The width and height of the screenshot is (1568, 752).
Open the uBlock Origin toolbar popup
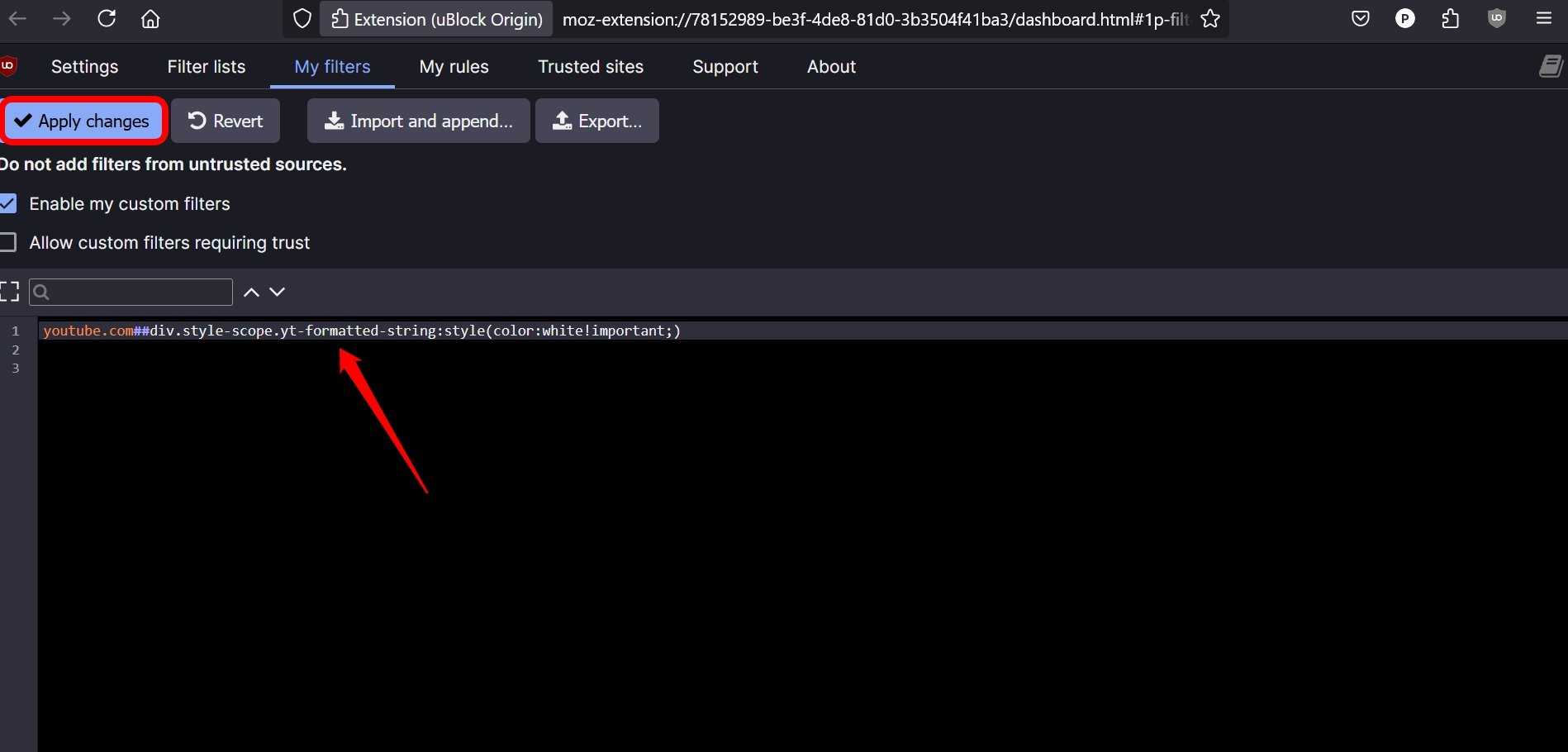[x=1497, y=18]
